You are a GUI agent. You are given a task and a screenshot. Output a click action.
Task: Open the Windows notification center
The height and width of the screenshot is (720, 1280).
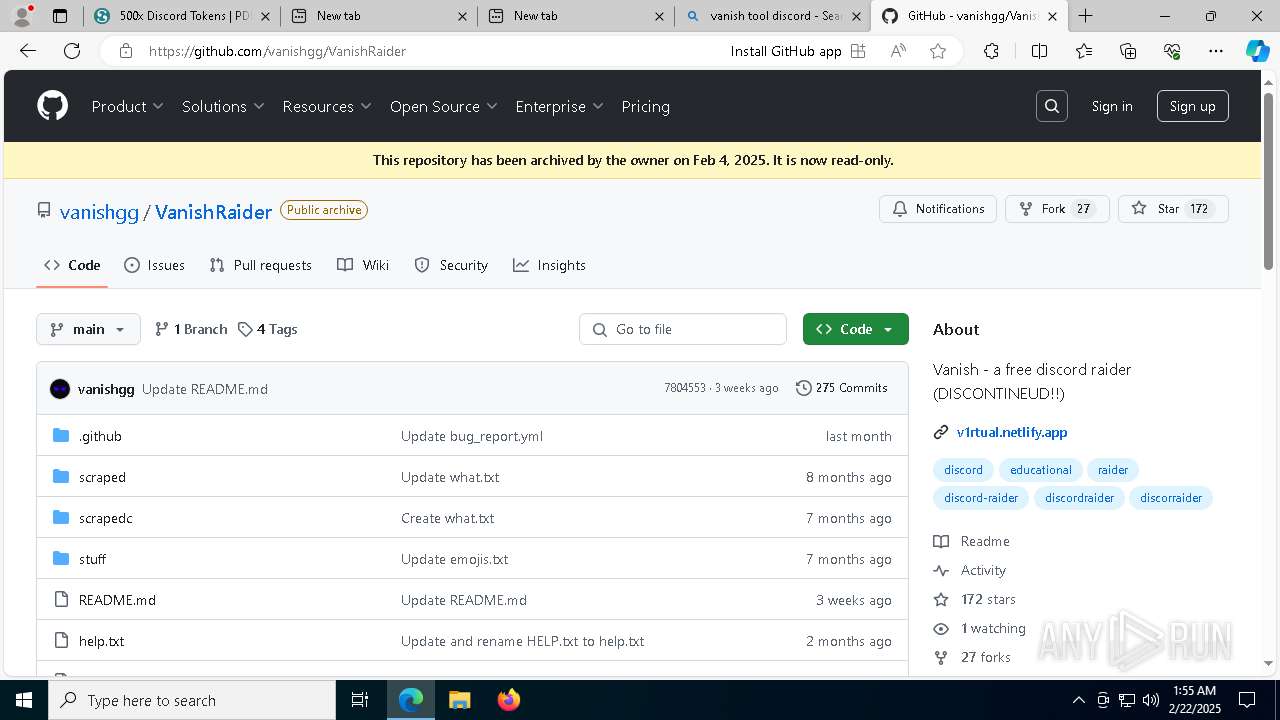(1247, 700)
